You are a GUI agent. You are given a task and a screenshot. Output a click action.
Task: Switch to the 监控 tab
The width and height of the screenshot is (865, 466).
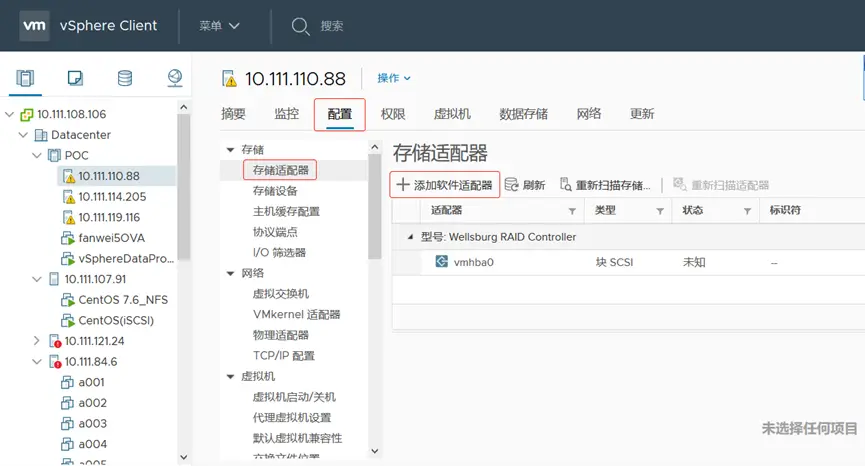pos(286,114)
